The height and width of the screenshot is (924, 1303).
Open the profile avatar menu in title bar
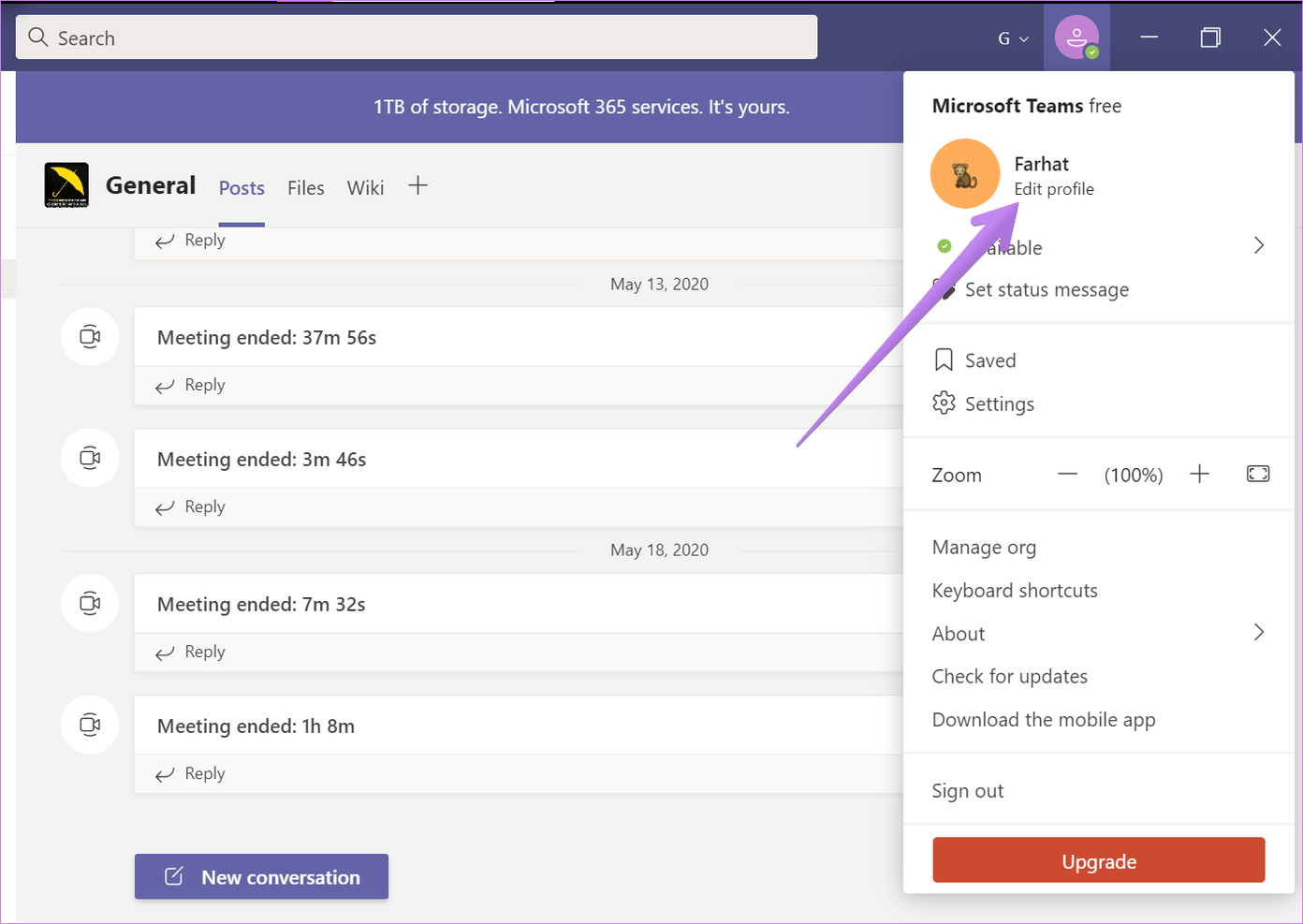[1076, 38]
